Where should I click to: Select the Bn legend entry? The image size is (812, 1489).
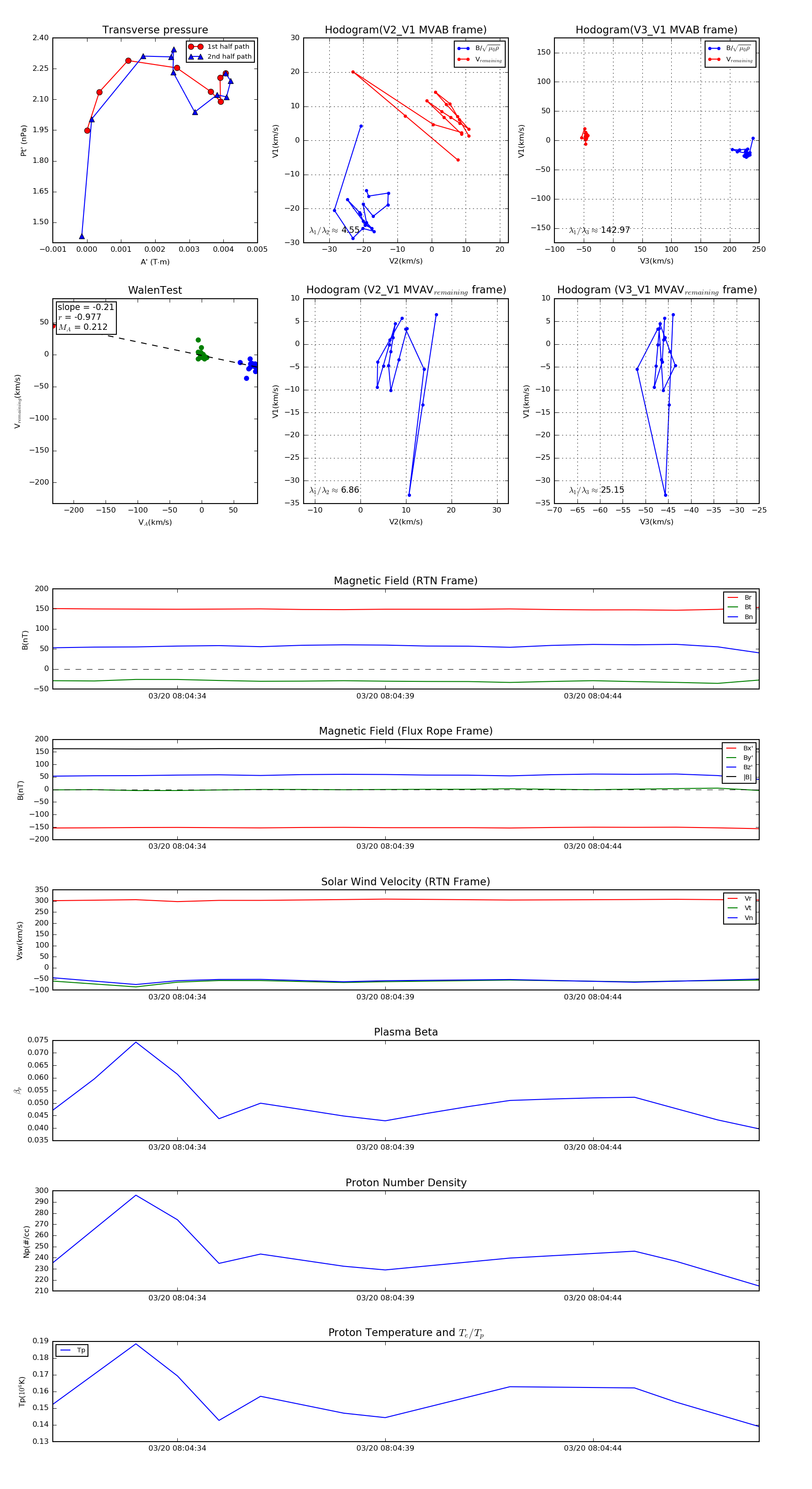click(740, 617)
